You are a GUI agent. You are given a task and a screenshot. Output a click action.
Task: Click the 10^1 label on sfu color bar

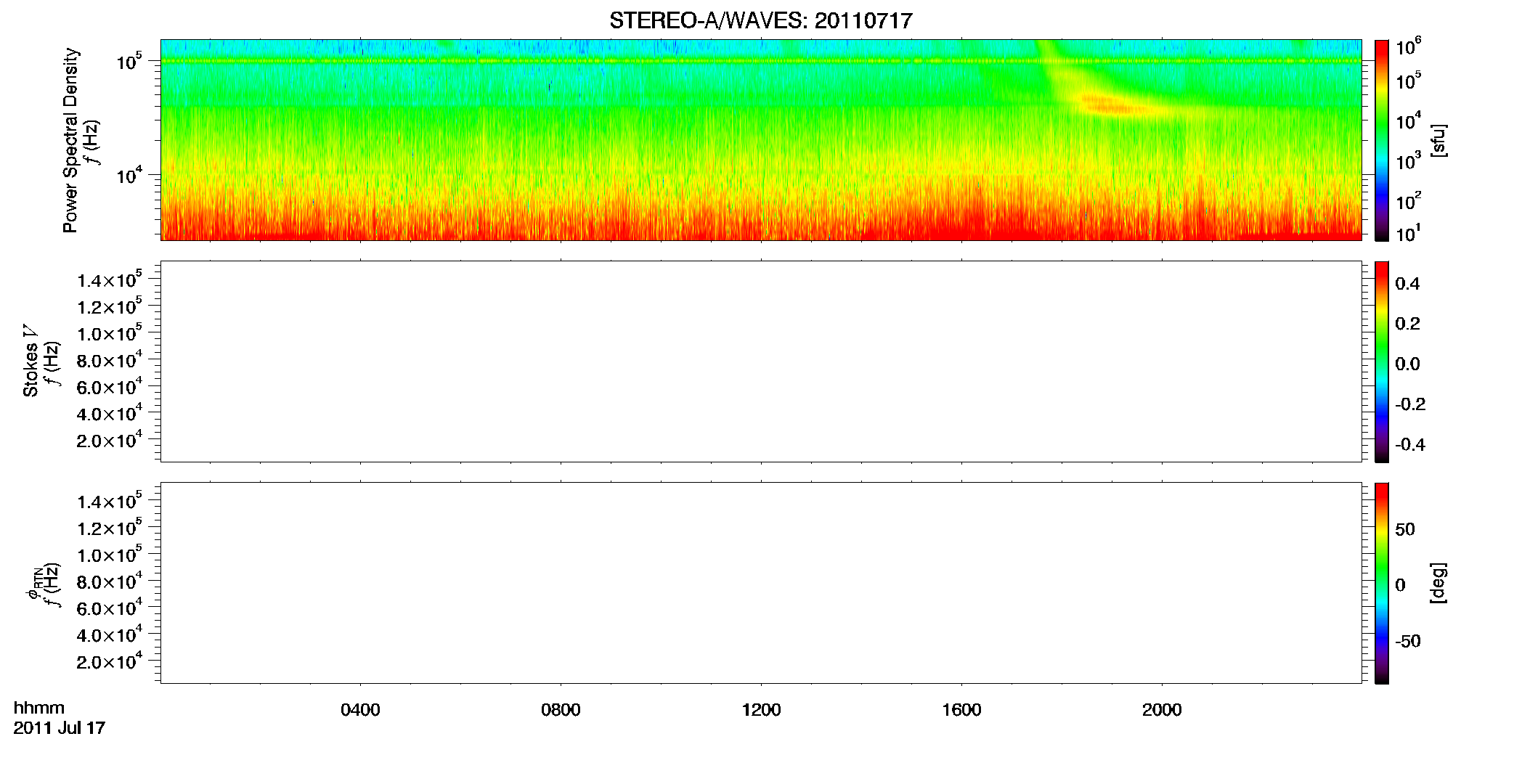coord(1409,234)
